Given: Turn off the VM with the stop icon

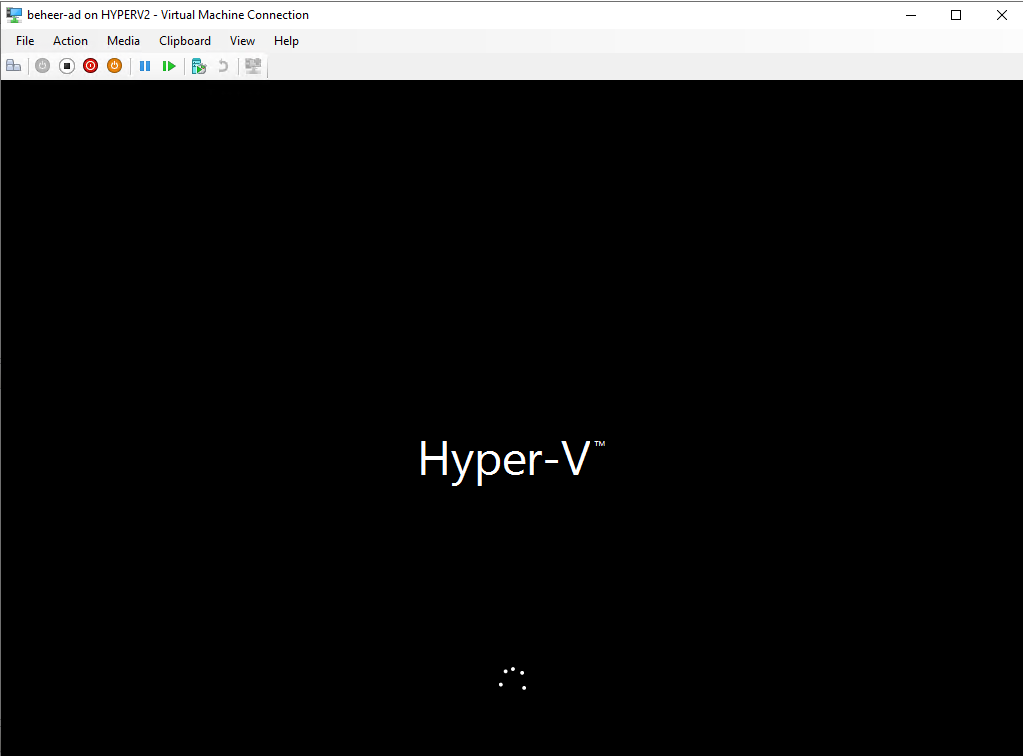Looking at the screenshot, I should pyautogui.click(x=67, y=66).
